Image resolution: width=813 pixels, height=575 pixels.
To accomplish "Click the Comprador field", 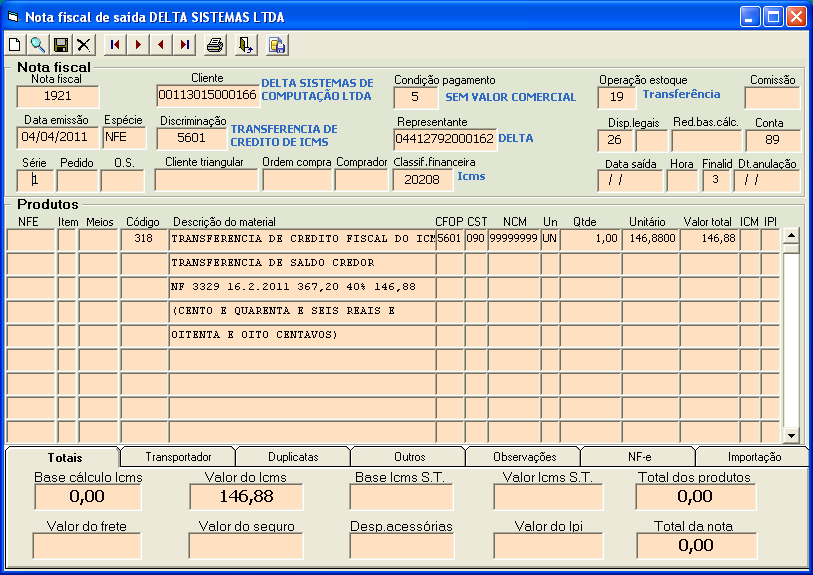I will click(x=361, y=180).
